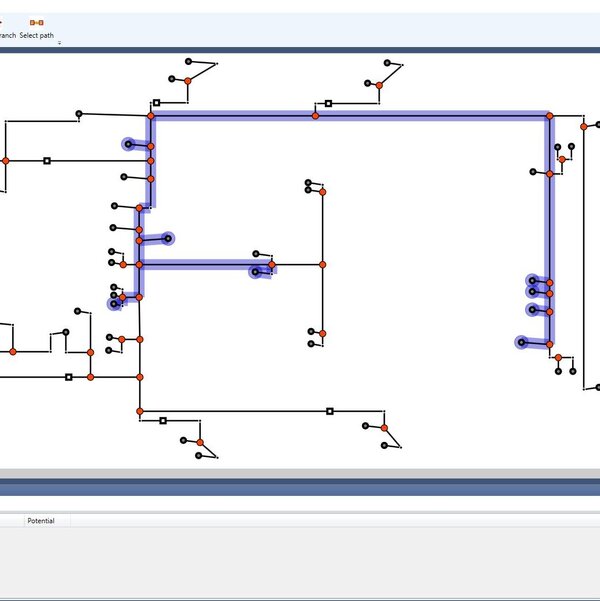The image size is (600, 601).
Task: Activate the Select path tool
Action: pyautogui.click(x=36, y=27)
